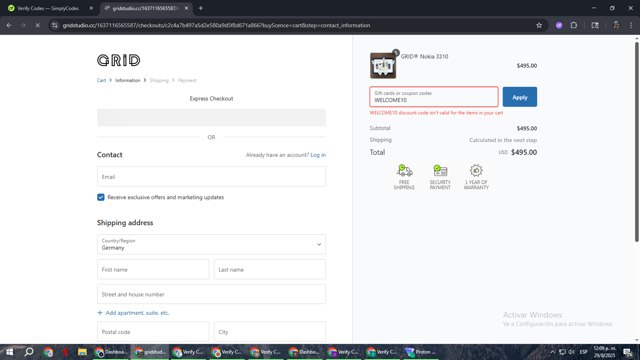This screenshot has width=640, height=360.
Task: Click the Free Shipping badge icon
Action: pyautogui.click(x=404, y=171)
